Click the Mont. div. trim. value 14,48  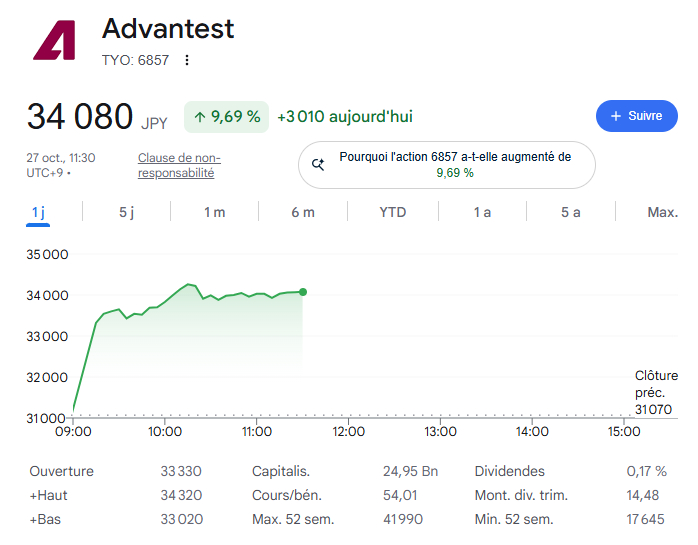pos(642,495)
